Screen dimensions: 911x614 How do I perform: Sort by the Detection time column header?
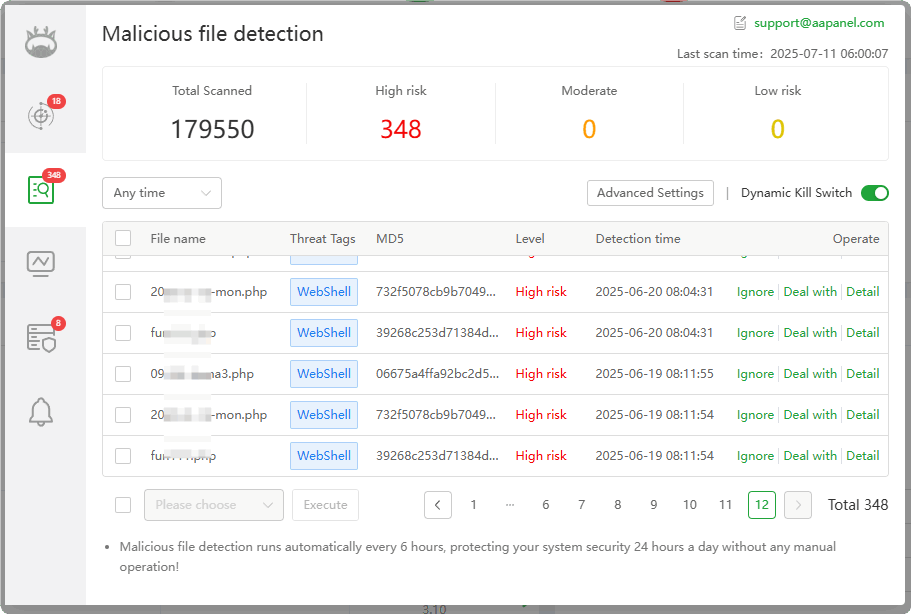tap(637, 238)
